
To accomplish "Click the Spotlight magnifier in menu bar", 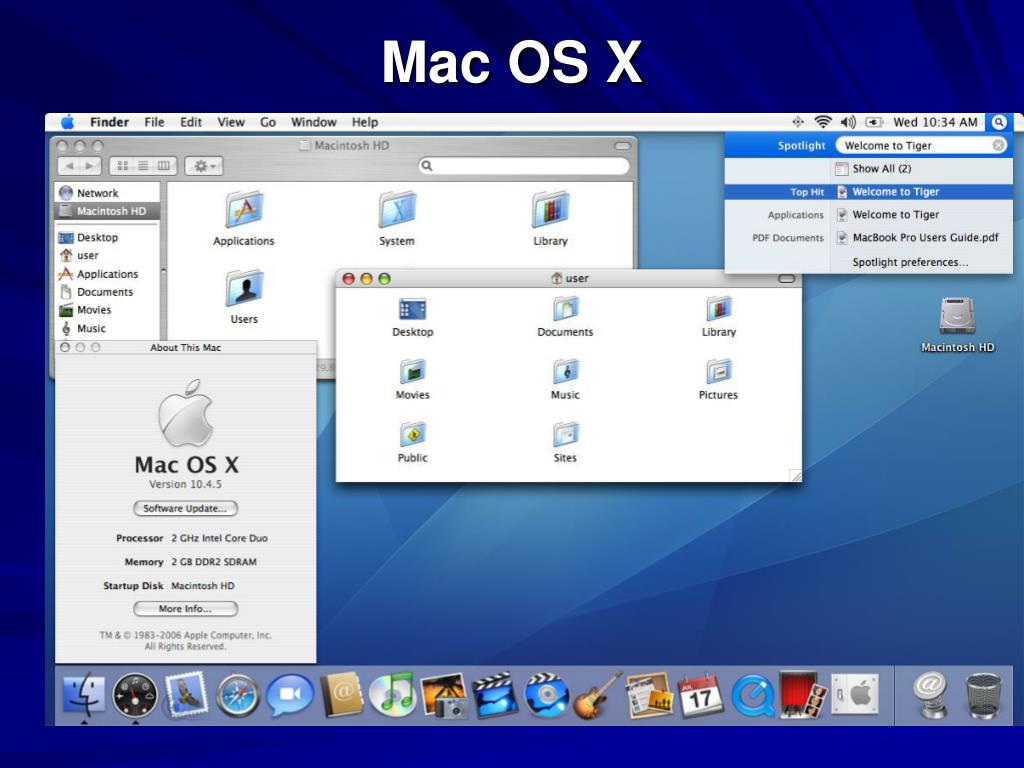I will (999, 122).
